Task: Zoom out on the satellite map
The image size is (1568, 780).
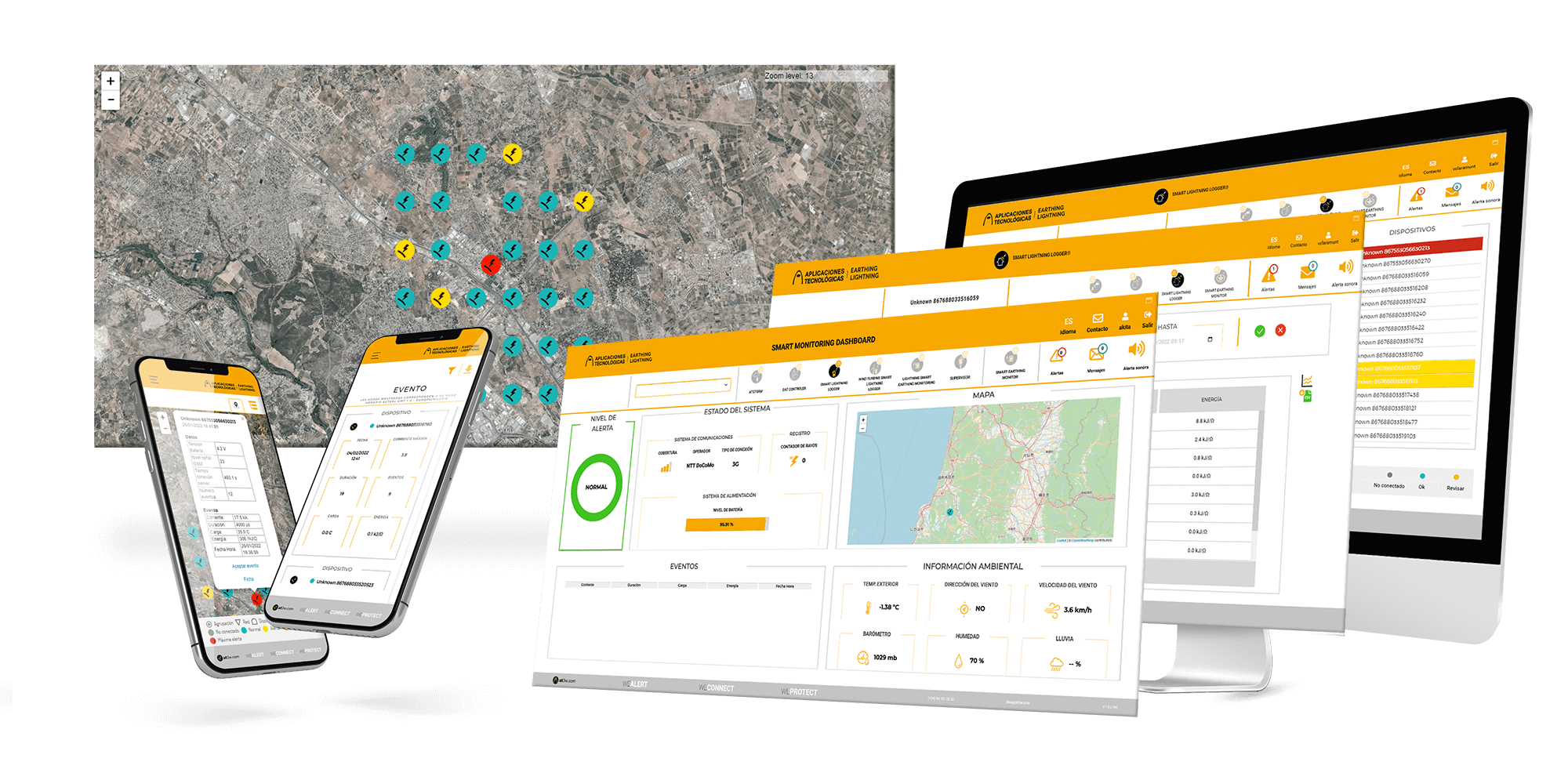Action: [111, 100]
